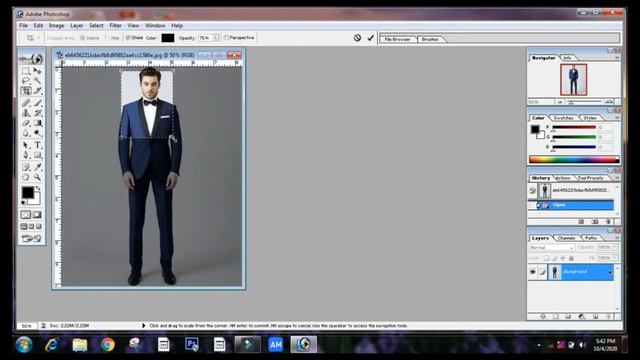Create a new layer in Layers panel
The width and height of the screenshot is (640, 360).
pyautogui.click(x=595, y=316)
